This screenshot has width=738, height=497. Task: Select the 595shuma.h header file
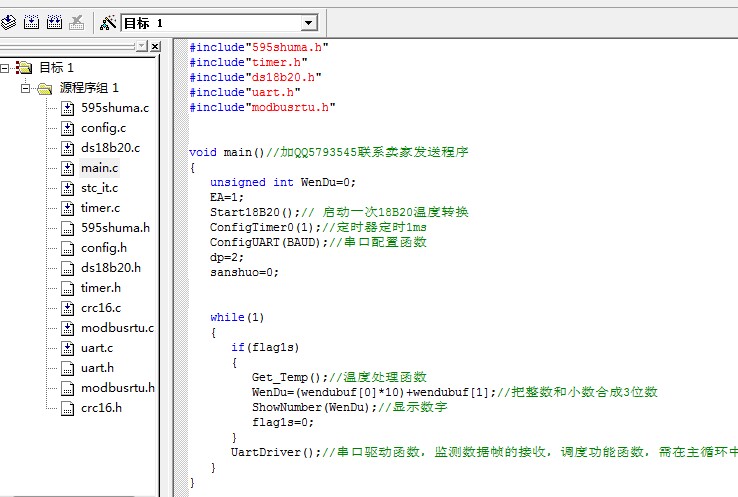pyautogui.click(x=115, y=228)
